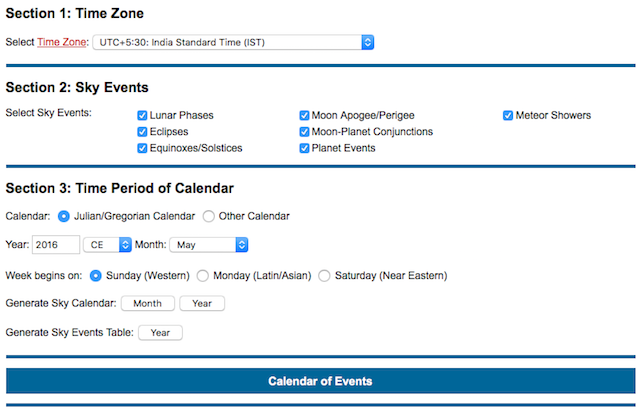Generate Sky Events Table Year button
Image resolution: width=640 pixels, height=411 pixels.
pos(160,333)
